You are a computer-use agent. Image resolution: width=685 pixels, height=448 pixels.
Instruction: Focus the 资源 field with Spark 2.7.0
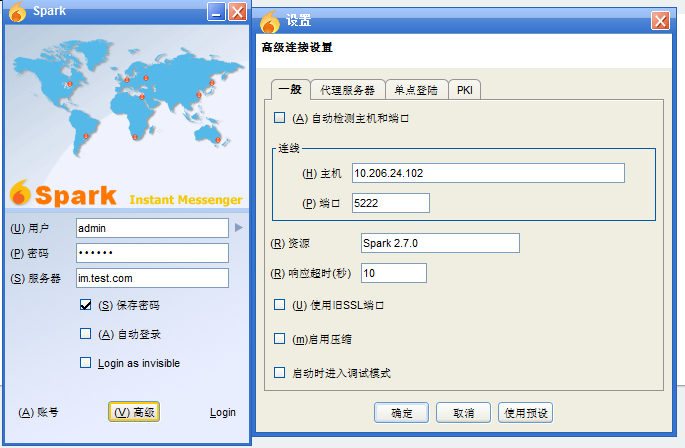coord(440,243)
